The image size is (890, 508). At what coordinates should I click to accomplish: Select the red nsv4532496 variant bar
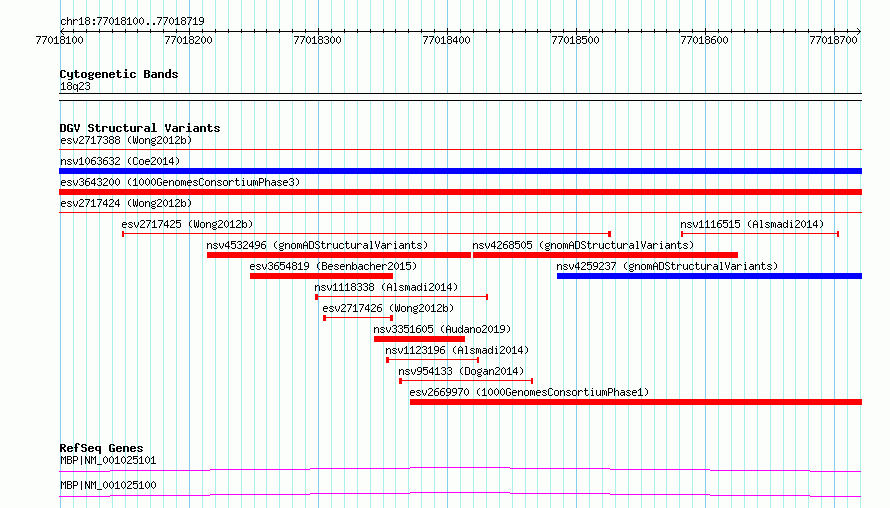click(339, 255)
